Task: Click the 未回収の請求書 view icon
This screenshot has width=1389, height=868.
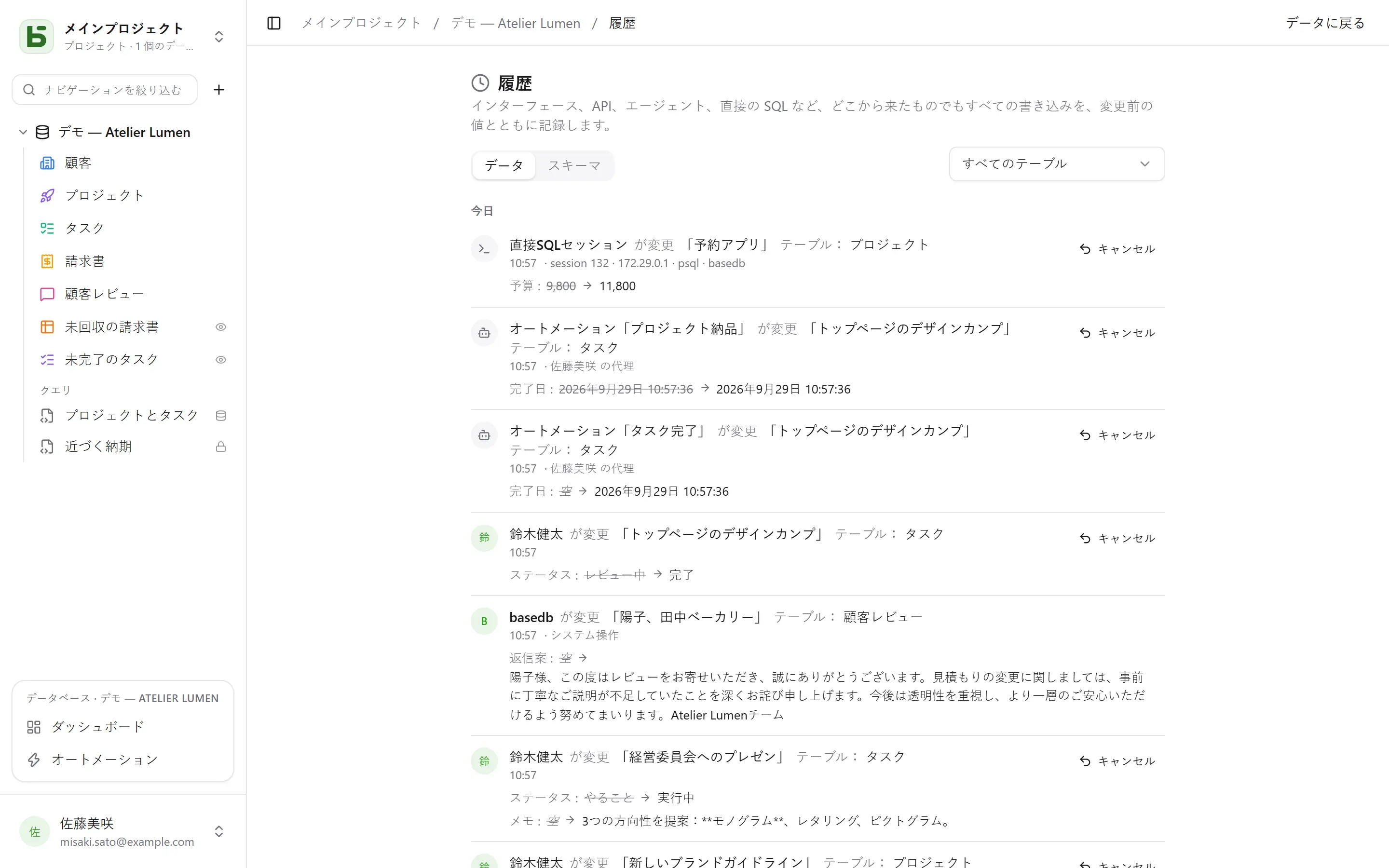Action: [x=47, y=326]
